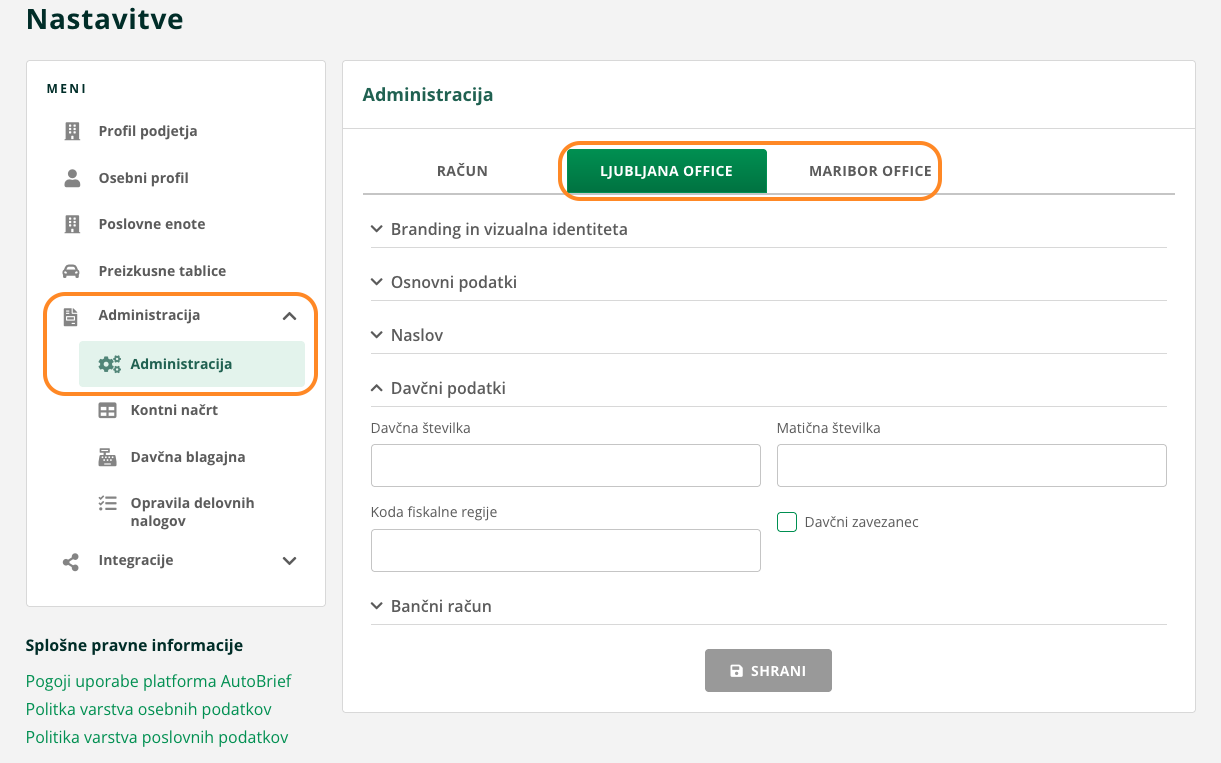Open the cash register icon, Davčna blagajna
Viewport: 1221px width, 763px height.
pos(107,457)
